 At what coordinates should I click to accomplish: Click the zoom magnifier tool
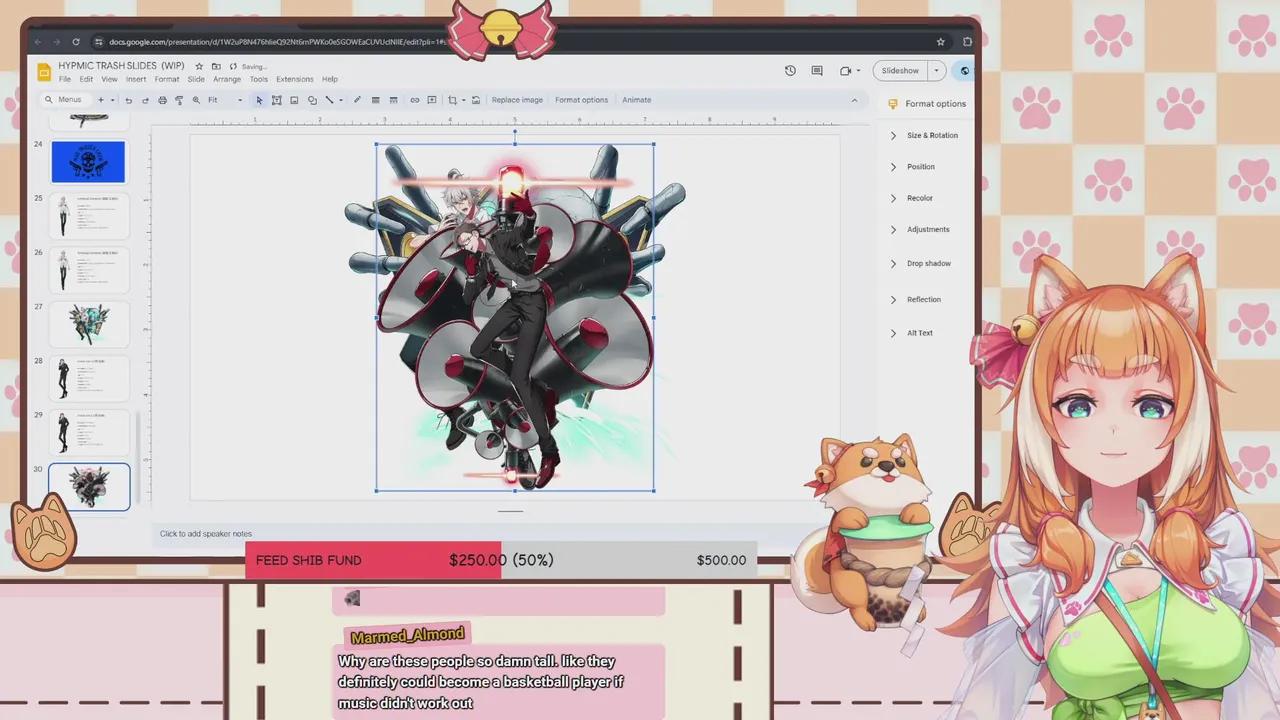(x=196, y=100)
